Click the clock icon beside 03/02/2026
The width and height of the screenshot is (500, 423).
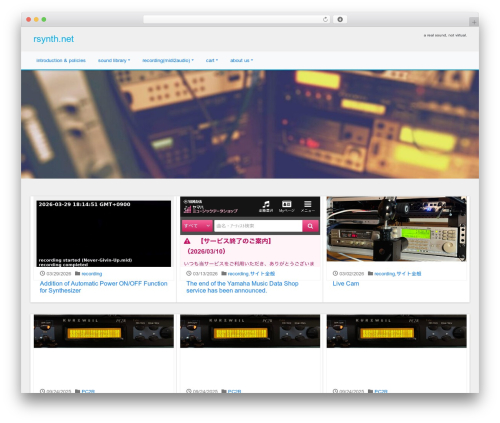point(335,273)
